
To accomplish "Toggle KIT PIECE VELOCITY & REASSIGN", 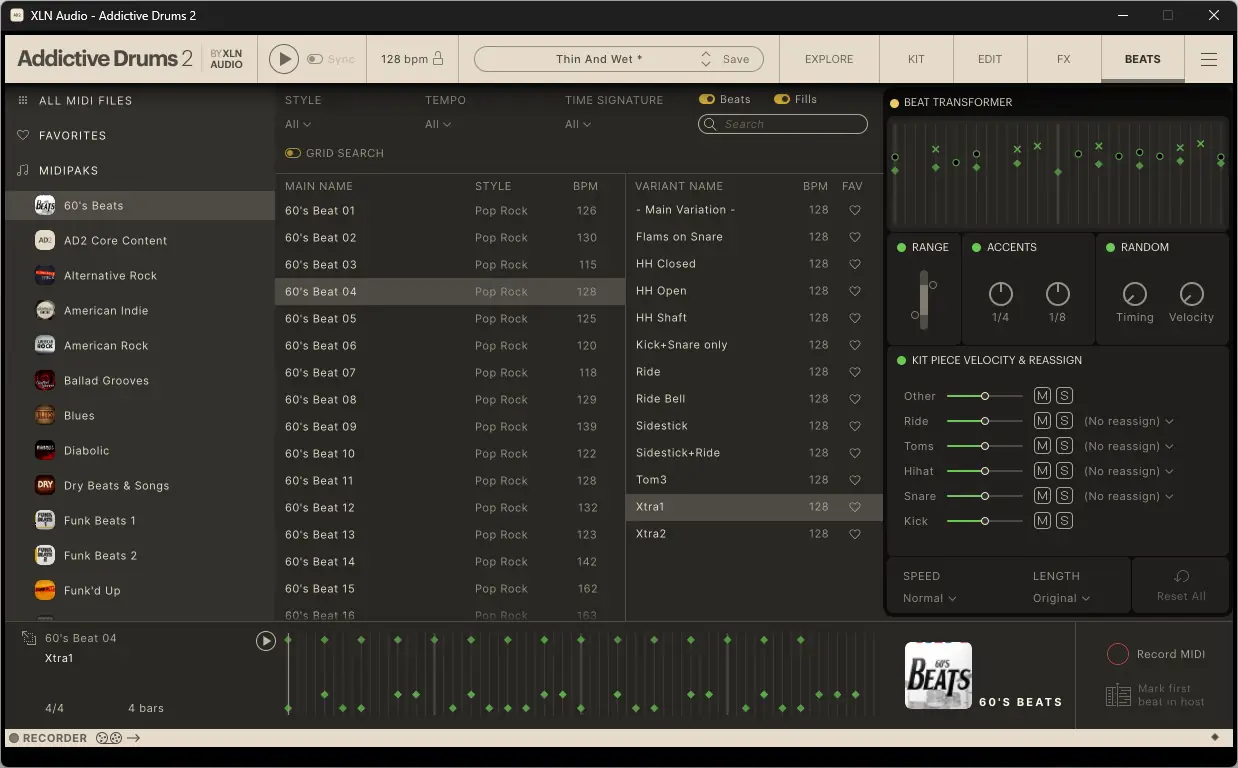I will (901, 360).
